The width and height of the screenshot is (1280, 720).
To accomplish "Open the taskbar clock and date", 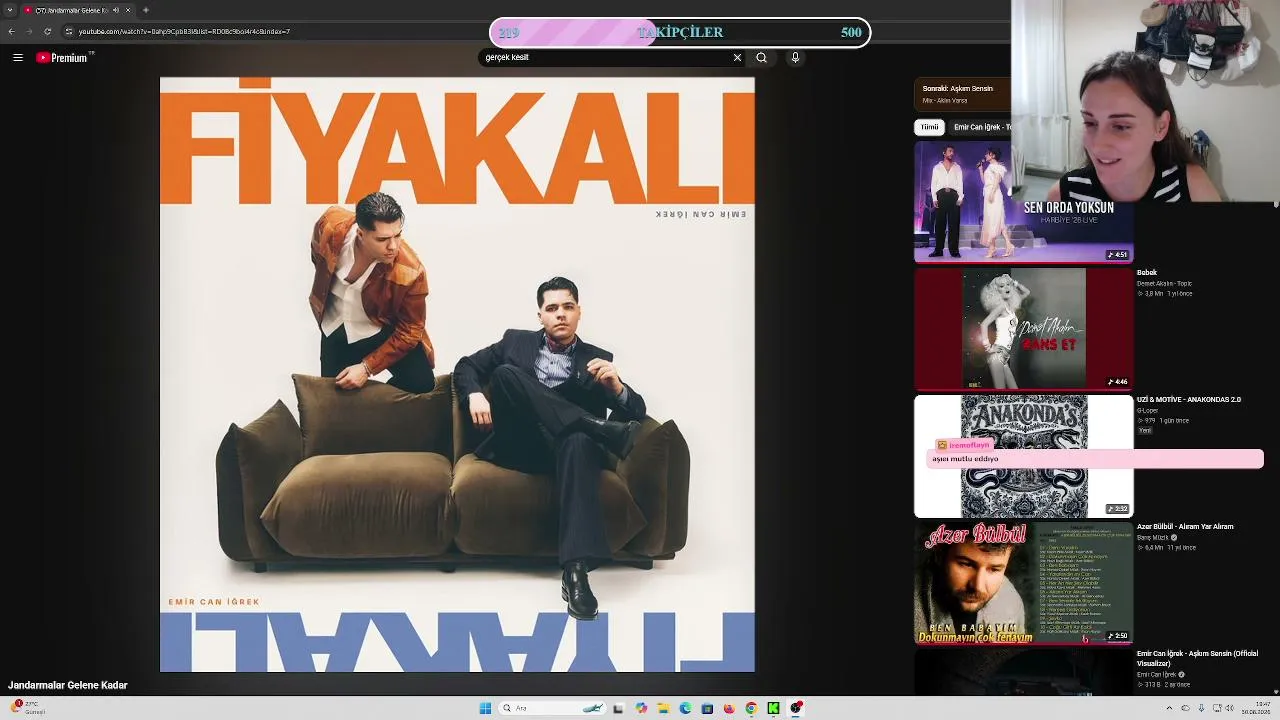I will pos(1254,708).
